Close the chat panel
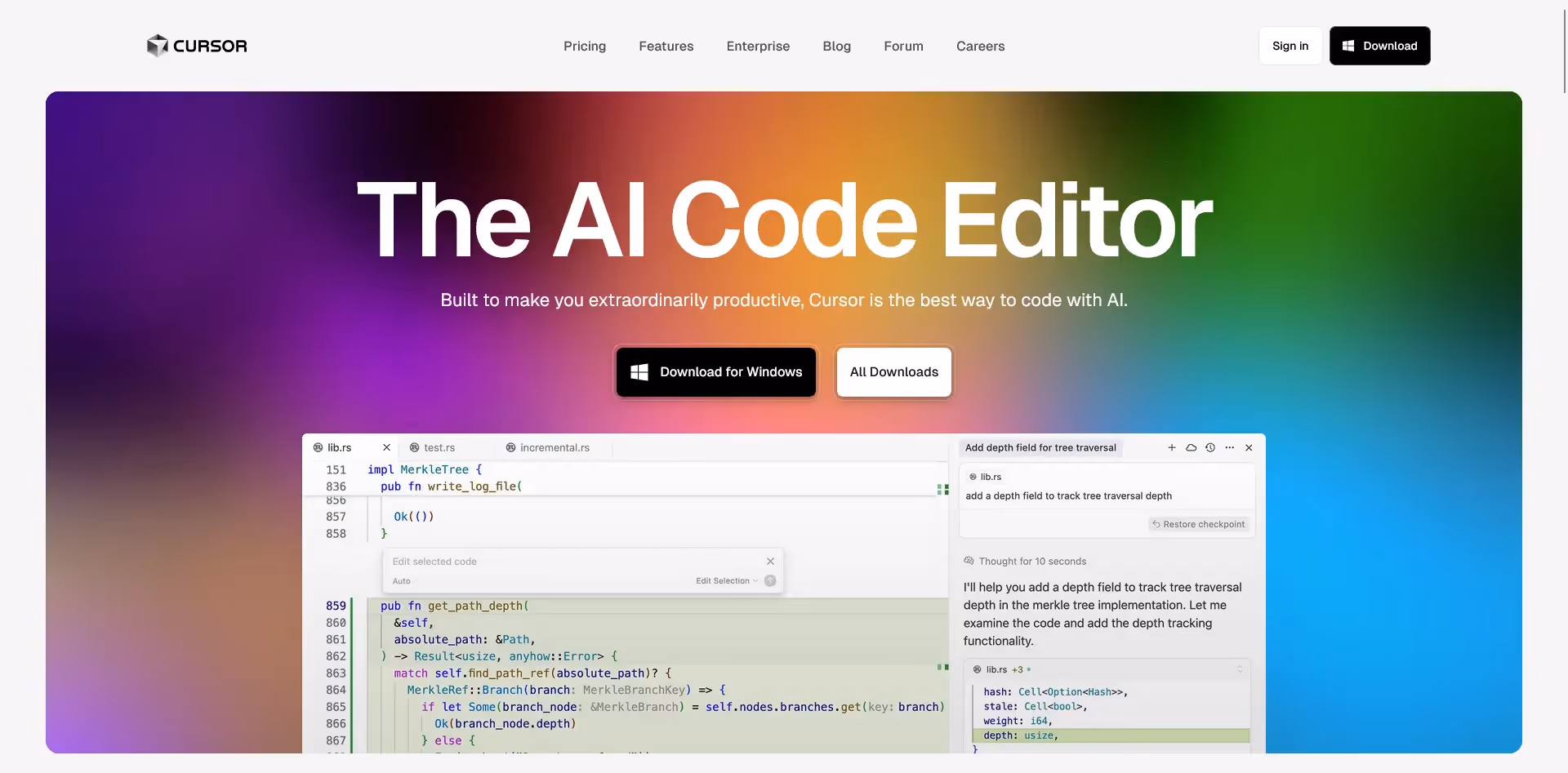 (x=1249, y=447)
